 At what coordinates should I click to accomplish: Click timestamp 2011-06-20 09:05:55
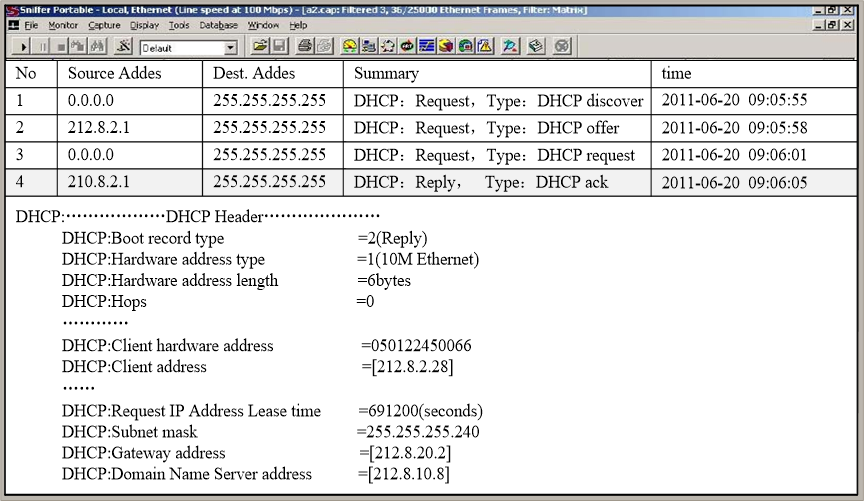tap(734, 100)
